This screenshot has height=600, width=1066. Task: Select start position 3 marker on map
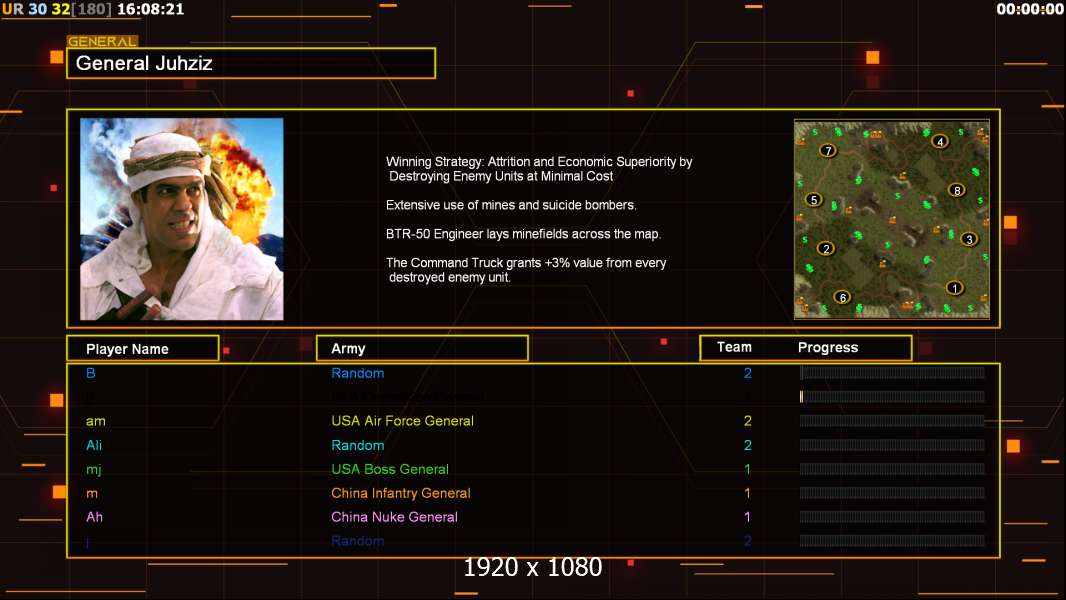coord(969,239)
